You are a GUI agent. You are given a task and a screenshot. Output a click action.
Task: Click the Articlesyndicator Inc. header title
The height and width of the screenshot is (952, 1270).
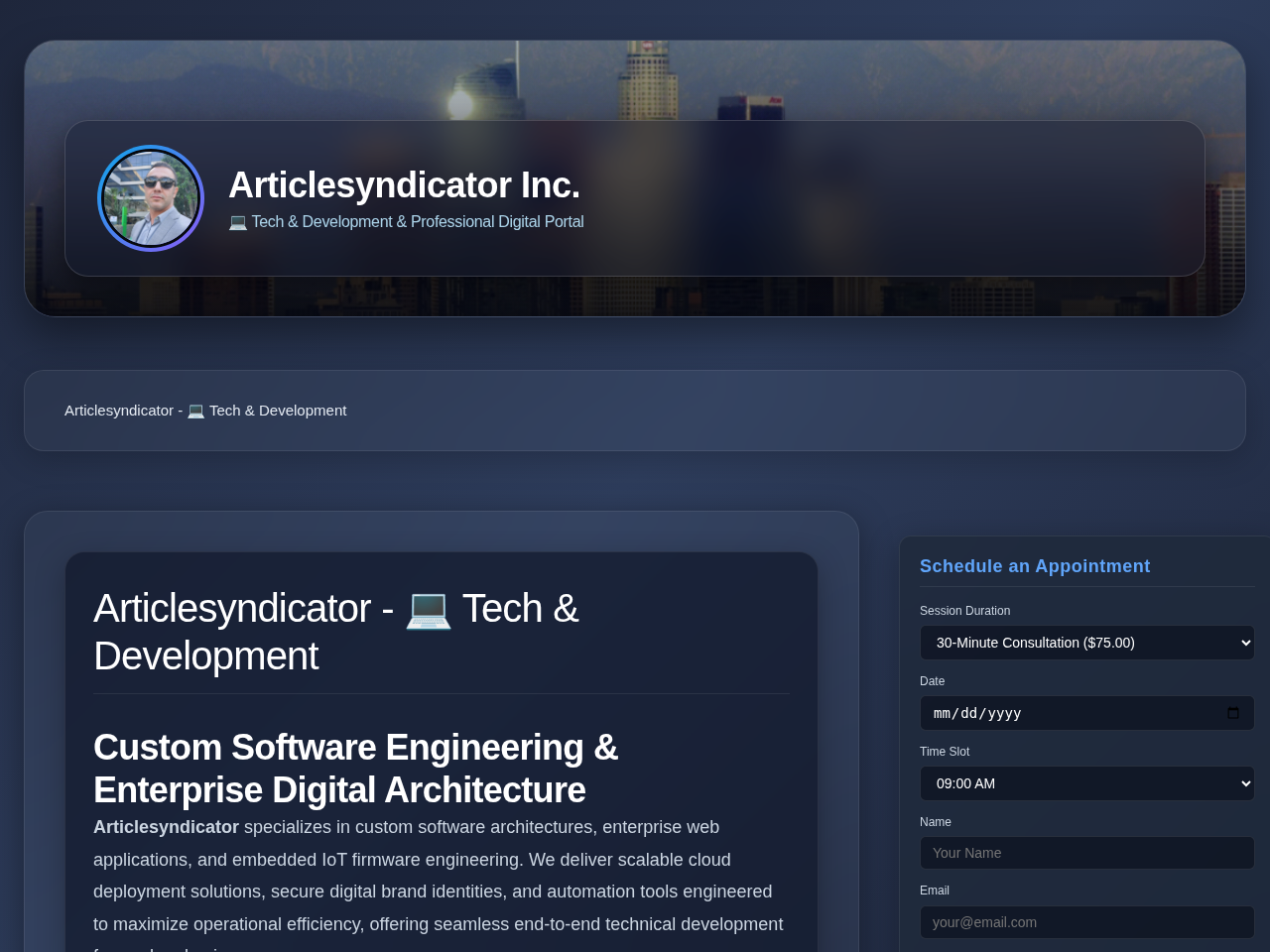tap(404, 185)
